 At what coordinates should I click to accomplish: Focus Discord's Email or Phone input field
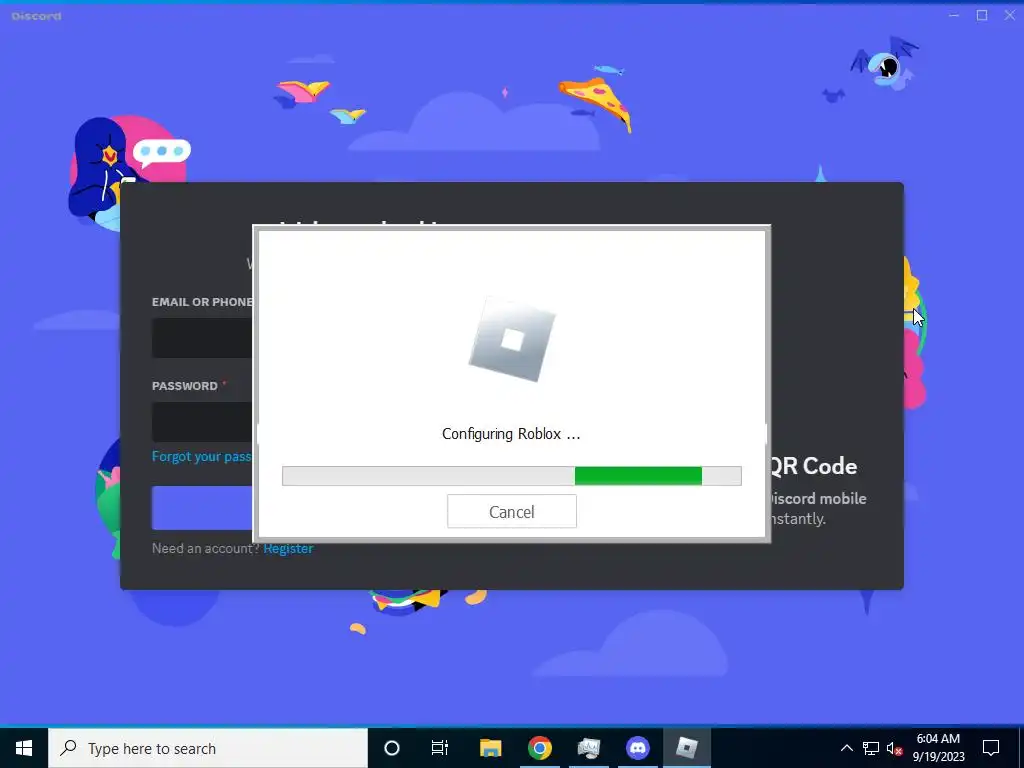(x=202, y=338)
